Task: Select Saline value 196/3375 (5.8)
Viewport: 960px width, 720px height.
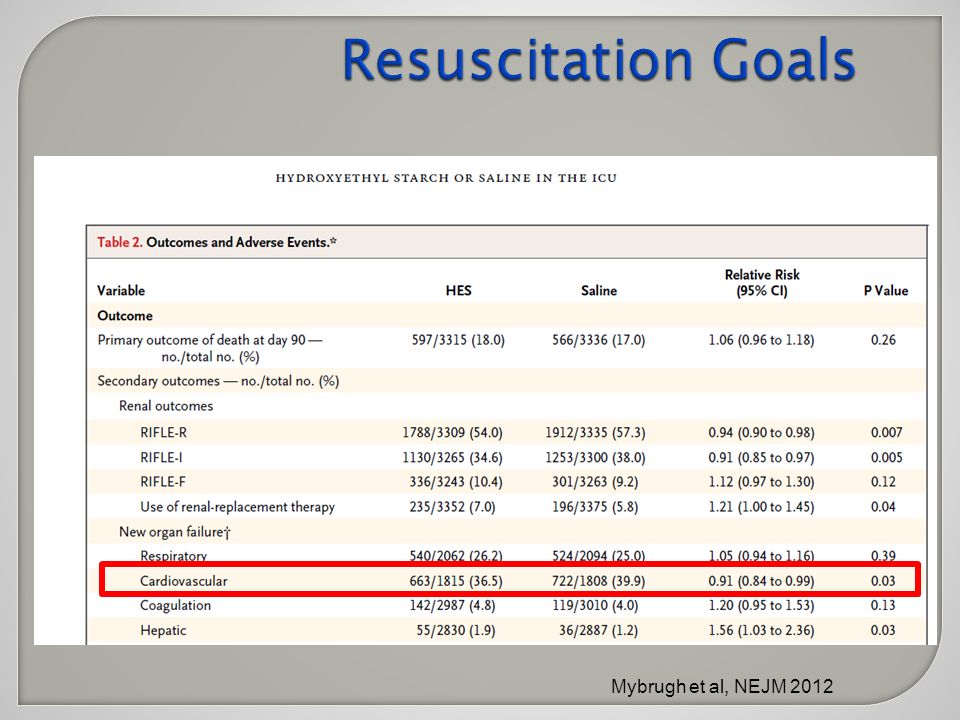Action: point(595,507)
